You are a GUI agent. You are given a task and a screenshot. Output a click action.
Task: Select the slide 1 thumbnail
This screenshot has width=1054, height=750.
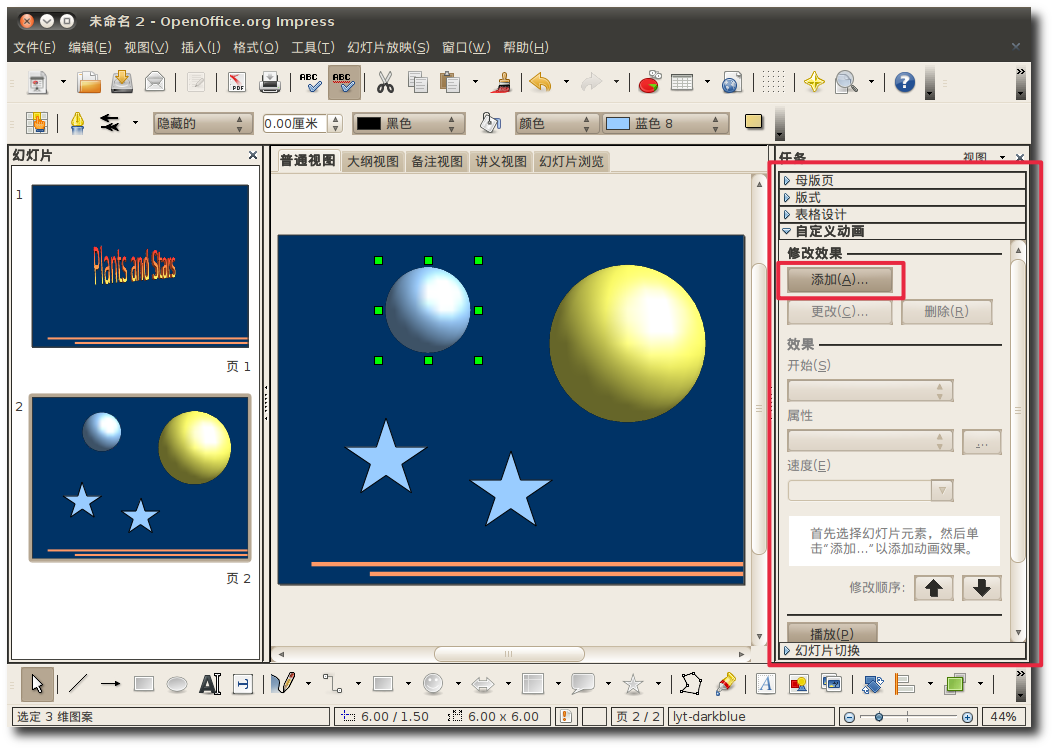[x=140, y=266]
